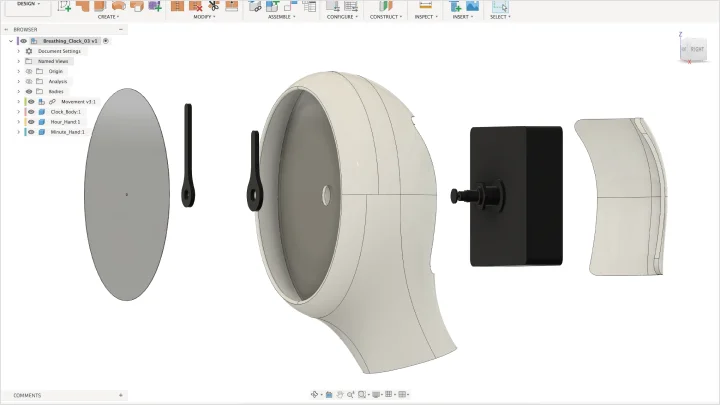The image size is (720, 405).
Task: Hide the Hour_Hand:1 component
Action: coord(31,122)
